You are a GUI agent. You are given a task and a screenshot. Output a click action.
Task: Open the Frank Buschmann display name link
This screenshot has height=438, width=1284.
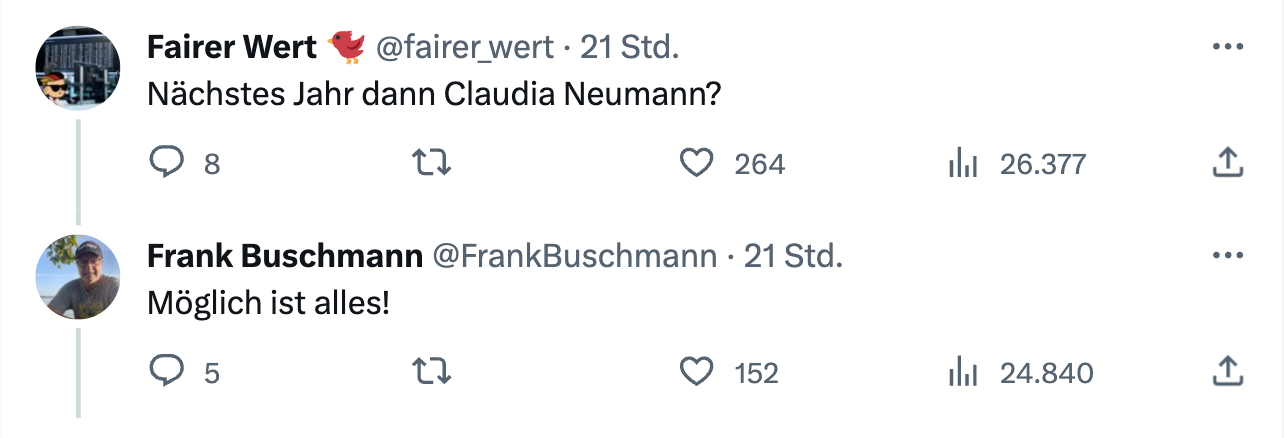[x=284, y=256]
